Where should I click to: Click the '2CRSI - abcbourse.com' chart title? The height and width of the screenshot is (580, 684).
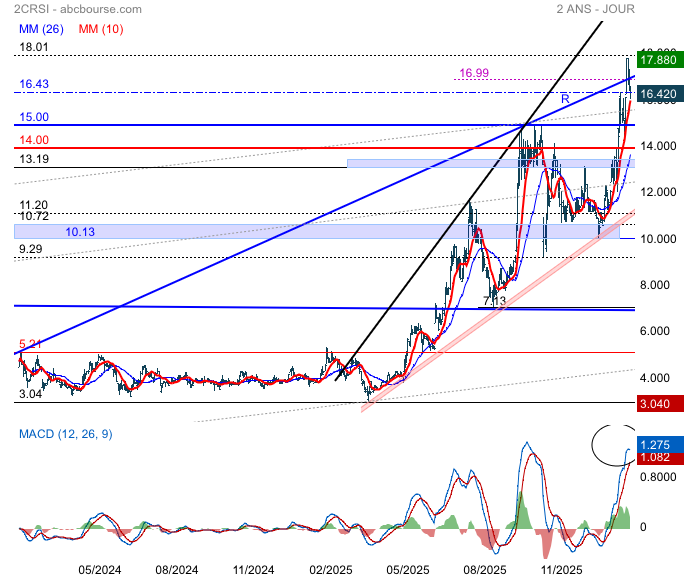[x=78, y=9]
